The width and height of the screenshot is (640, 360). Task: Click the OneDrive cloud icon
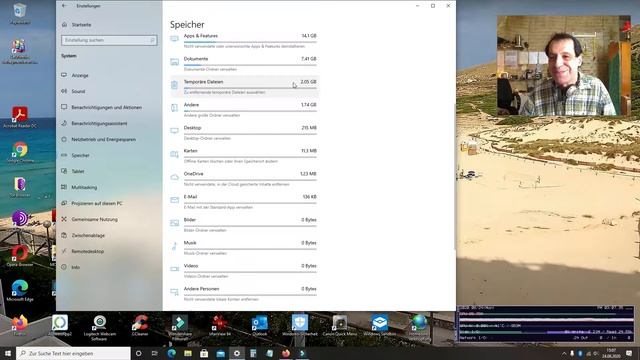point(175,177)
